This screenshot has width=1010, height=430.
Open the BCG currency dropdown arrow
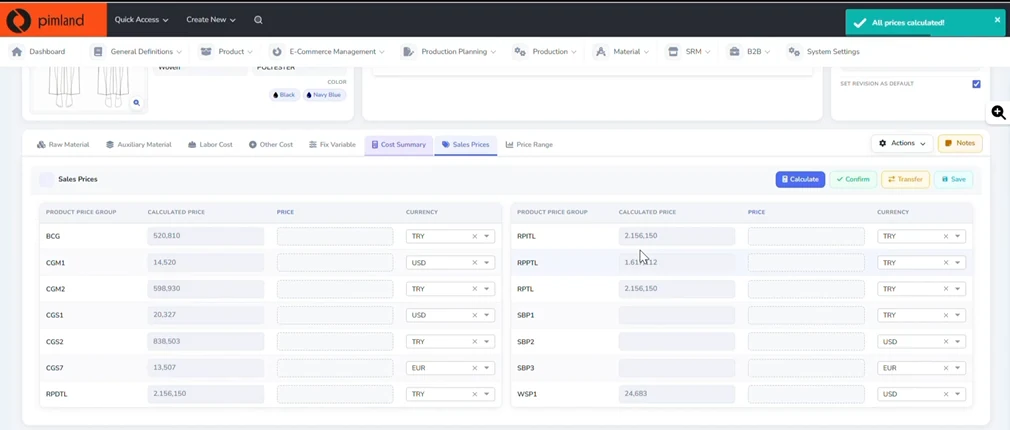[486, 236]
